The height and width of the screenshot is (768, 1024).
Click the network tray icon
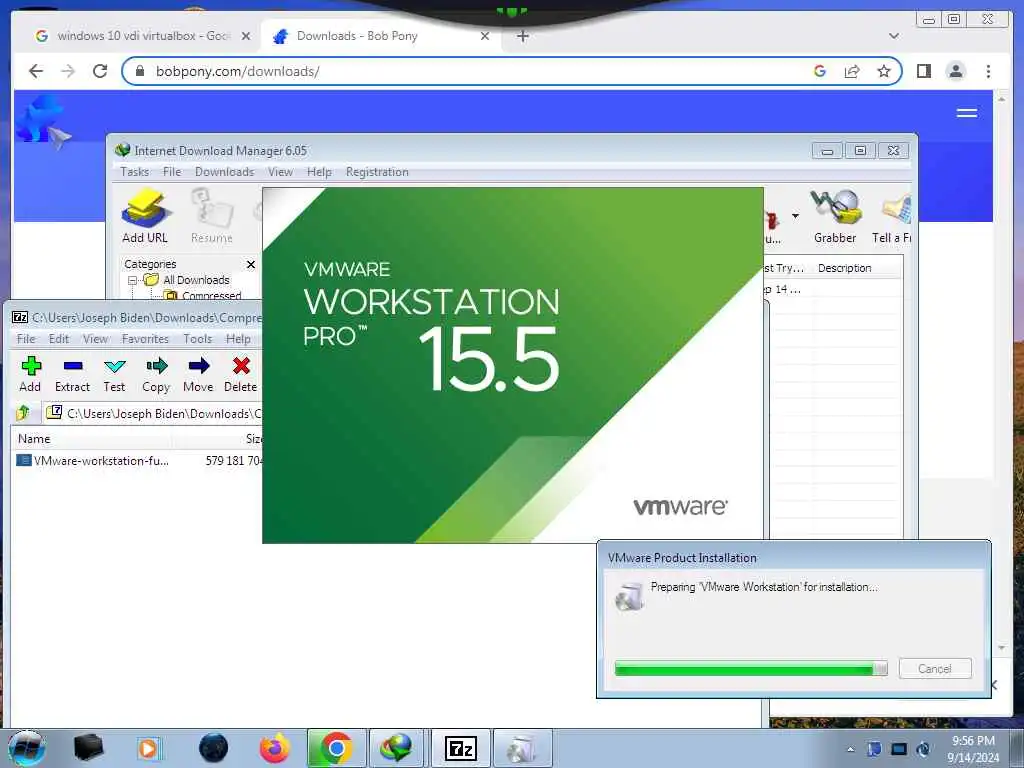(x=899, y=749)
